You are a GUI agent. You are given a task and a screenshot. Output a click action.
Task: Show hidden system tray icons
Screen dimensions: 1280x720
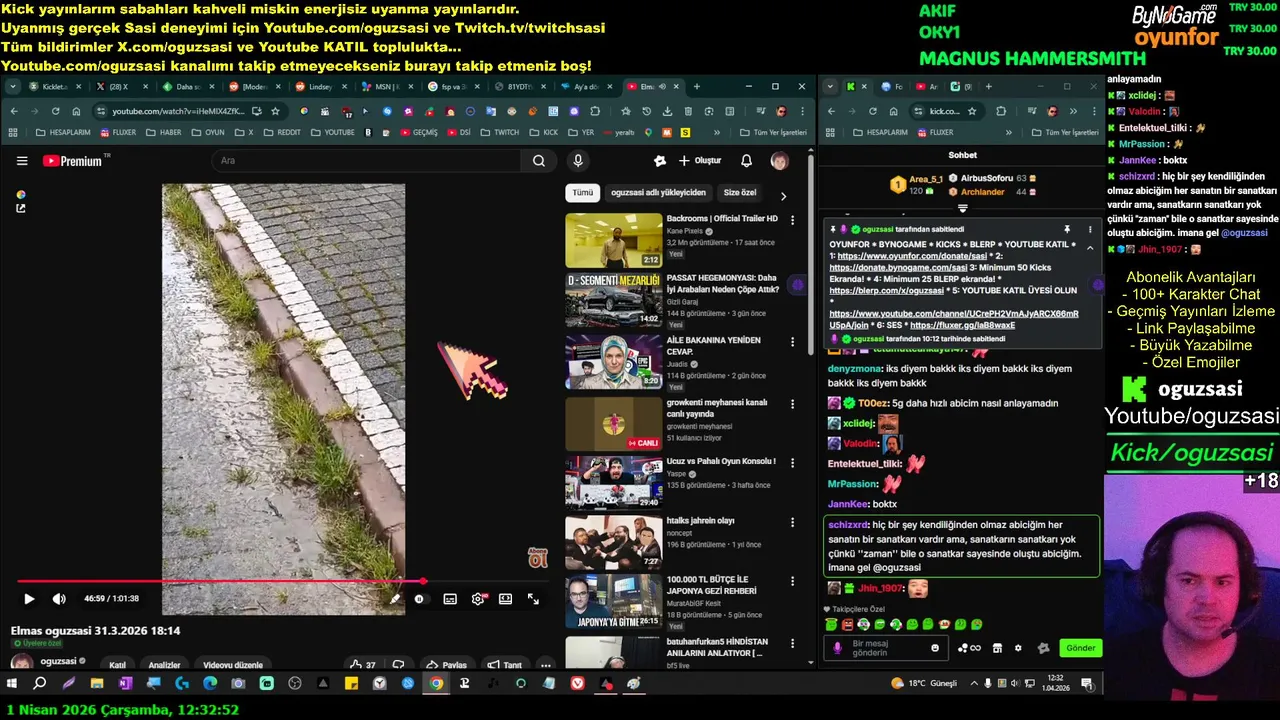coord(973,684)
